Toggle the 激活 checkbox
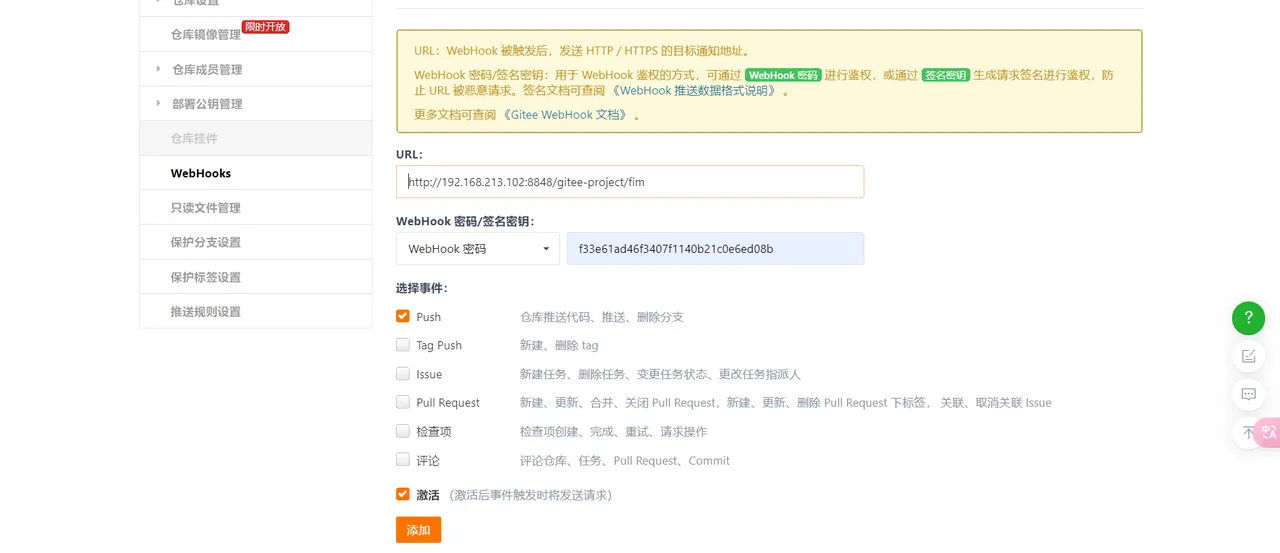This screenshot has height=553, width=1280. point(403,494)
